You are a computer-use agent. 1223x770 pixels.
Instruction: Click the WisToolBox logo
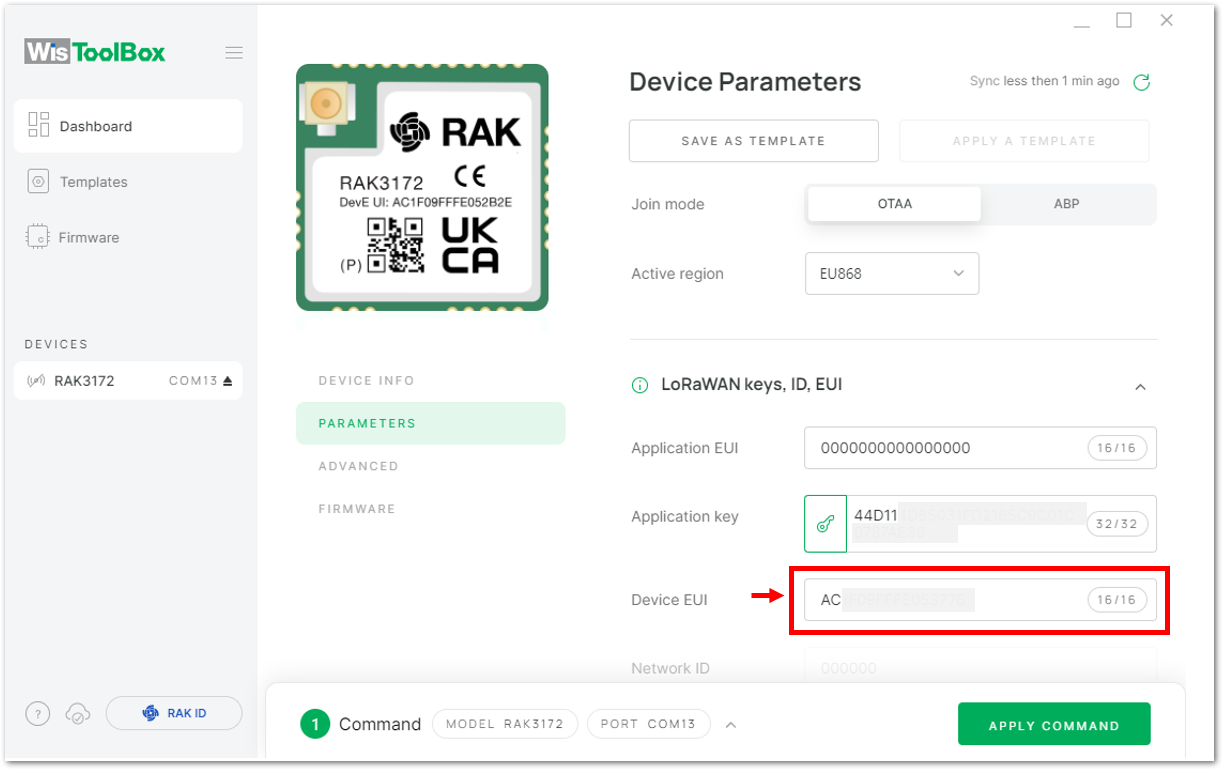95,52
